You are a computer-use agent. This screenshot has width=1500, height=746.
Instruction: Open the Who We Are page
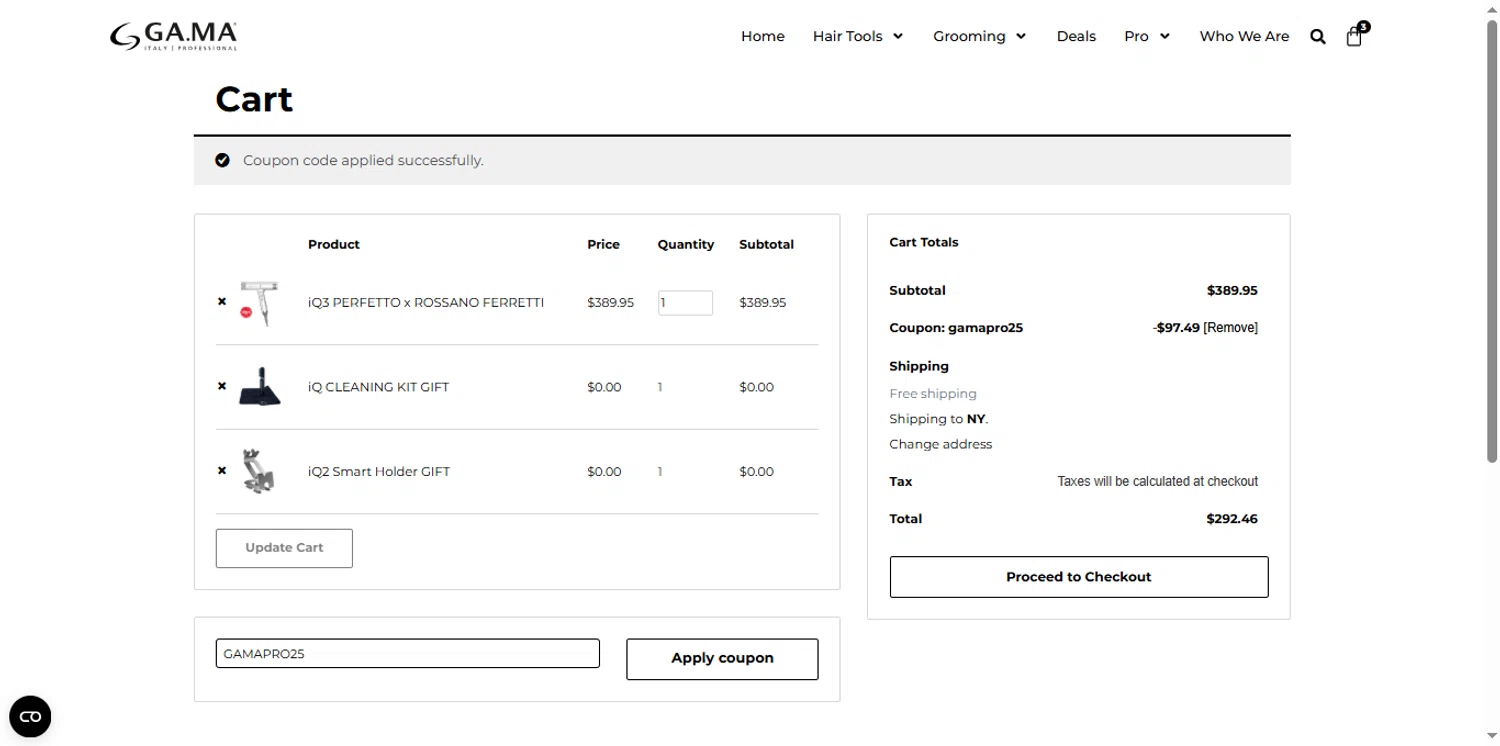[1244, 36]
